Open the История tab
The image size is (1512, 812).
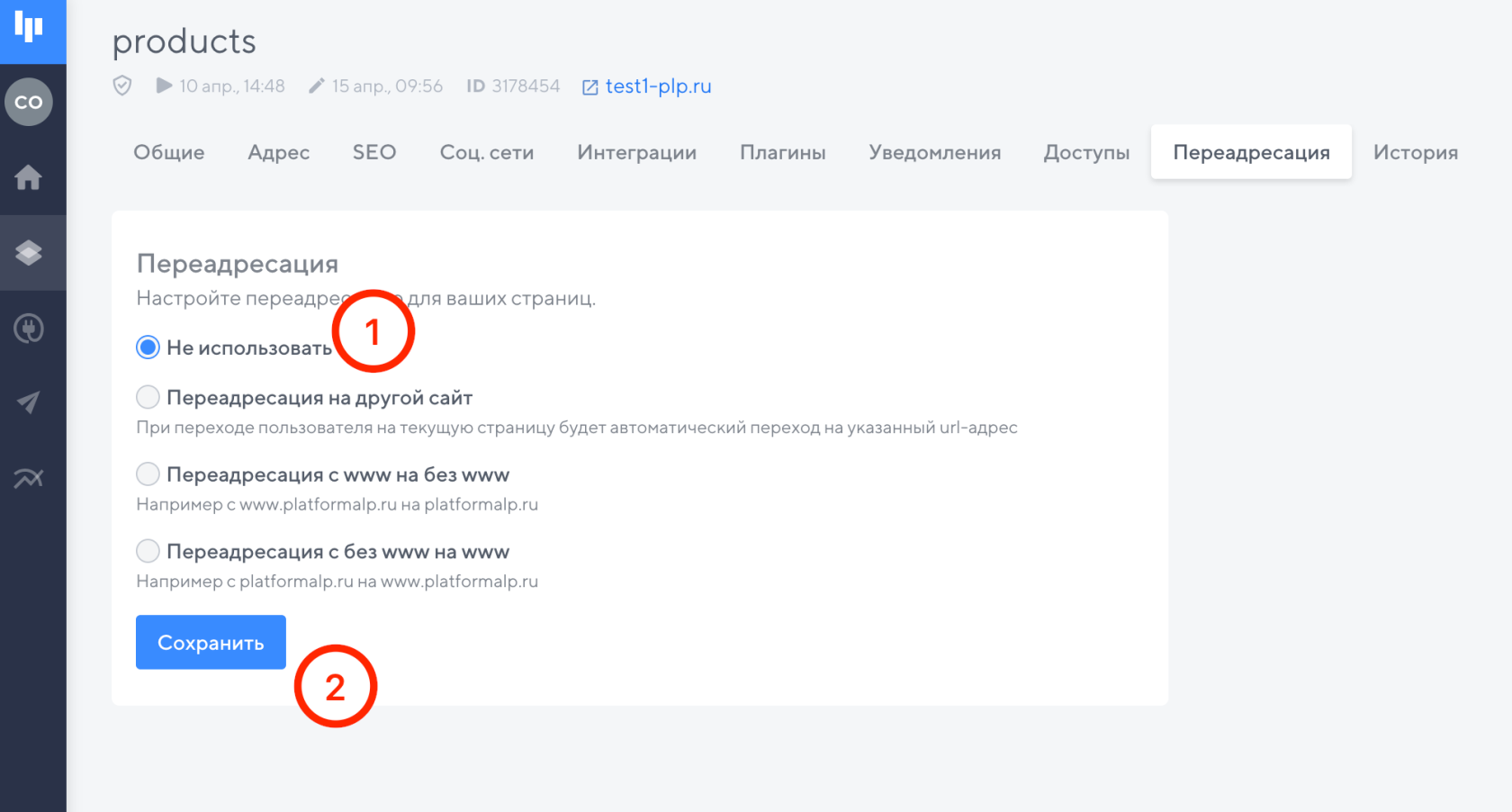(1416, 152)
